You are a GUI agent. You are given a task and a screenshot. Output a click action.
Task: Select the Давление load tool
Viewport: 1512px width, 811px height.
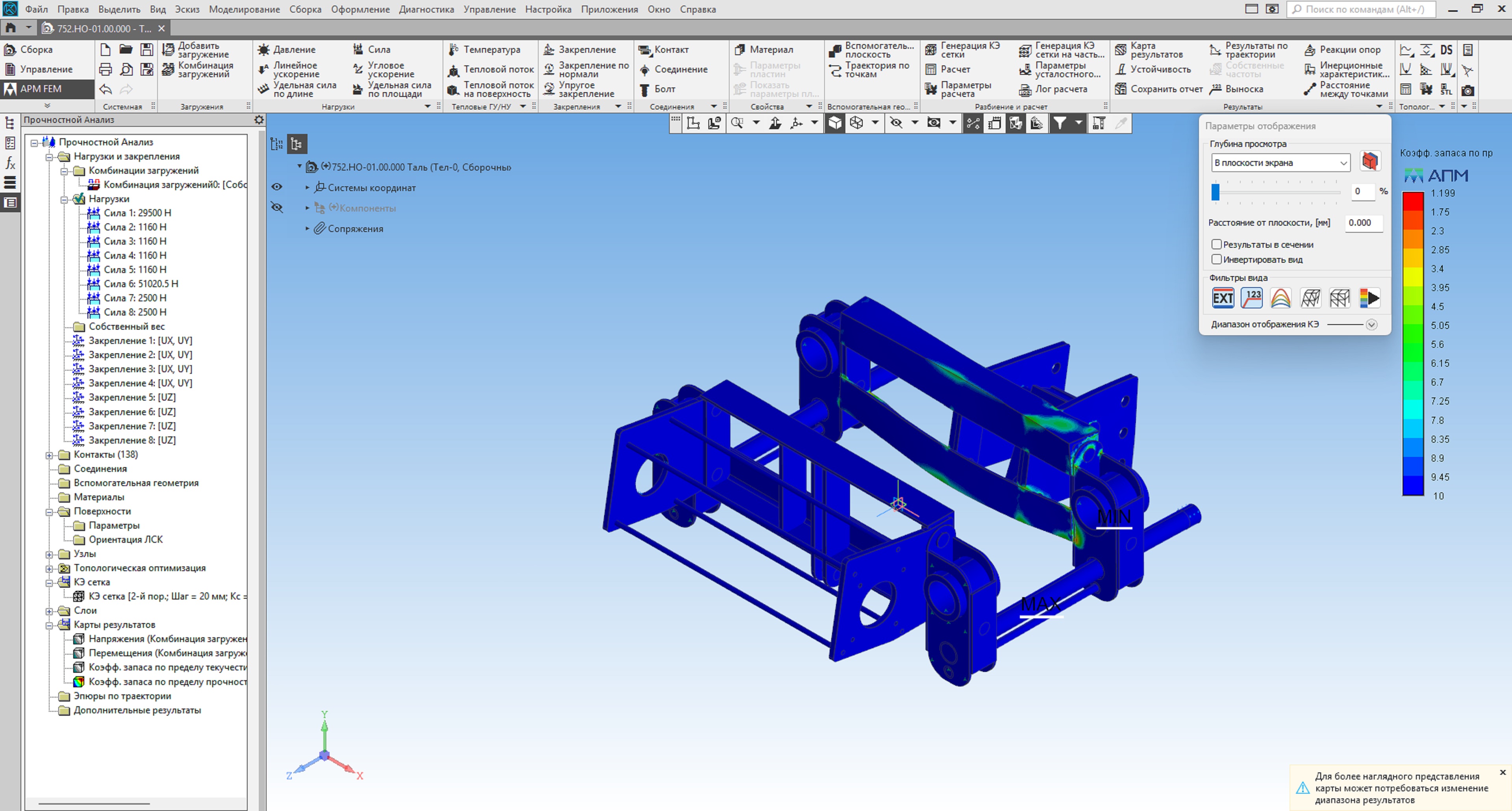[x=263, y=50]
